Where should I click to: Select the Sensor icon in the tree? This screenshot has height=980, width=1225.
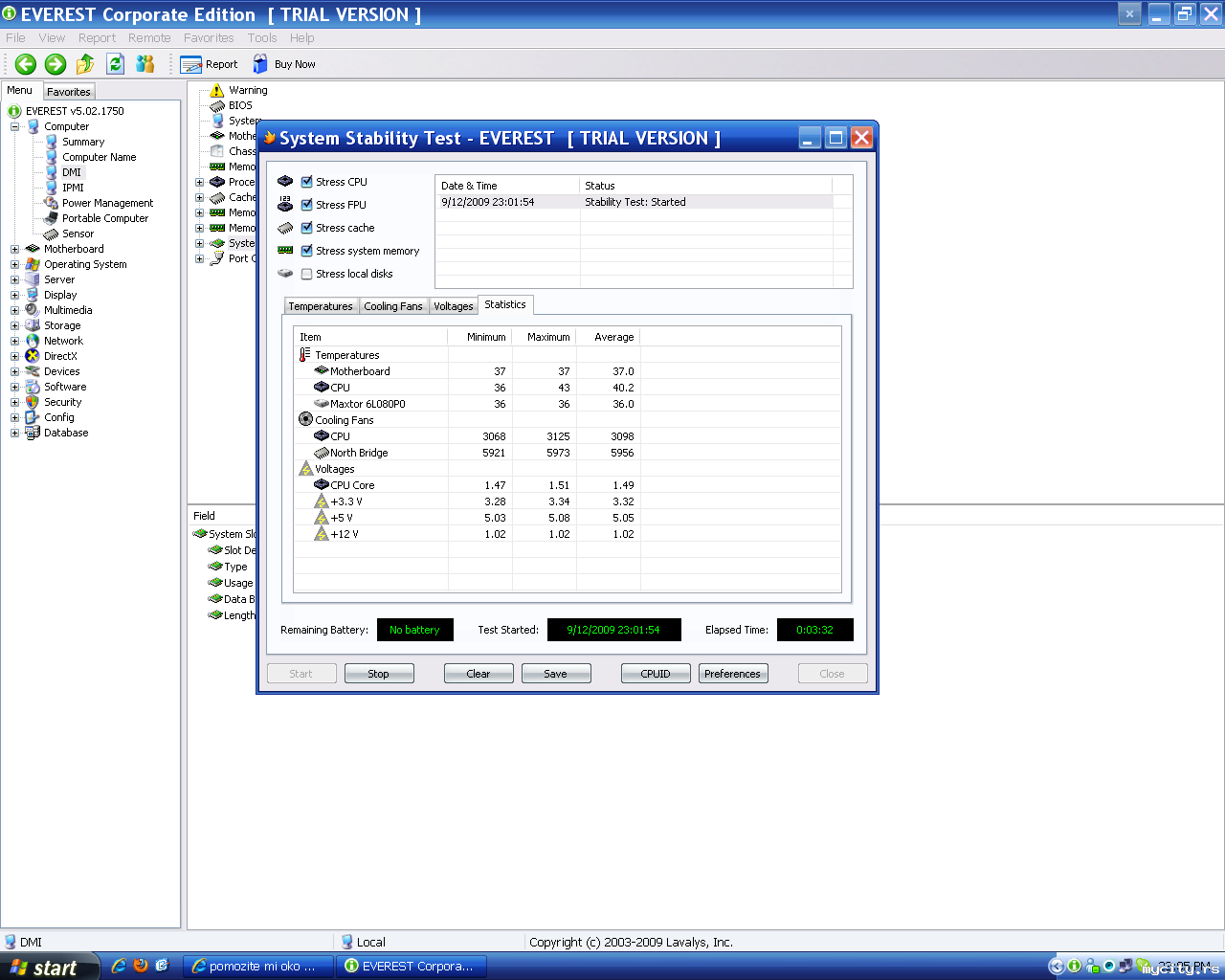click(x=53, y=234)
